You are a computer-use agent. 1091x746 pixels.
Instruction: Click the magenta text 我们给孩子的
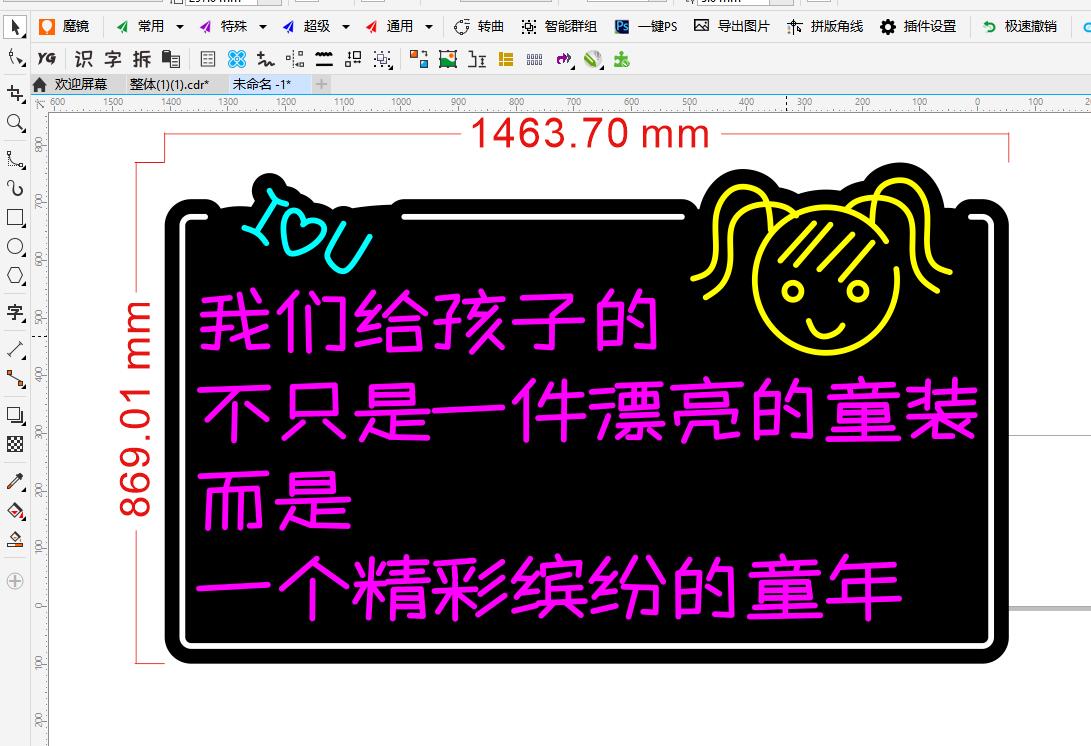[x=428, y=322]
